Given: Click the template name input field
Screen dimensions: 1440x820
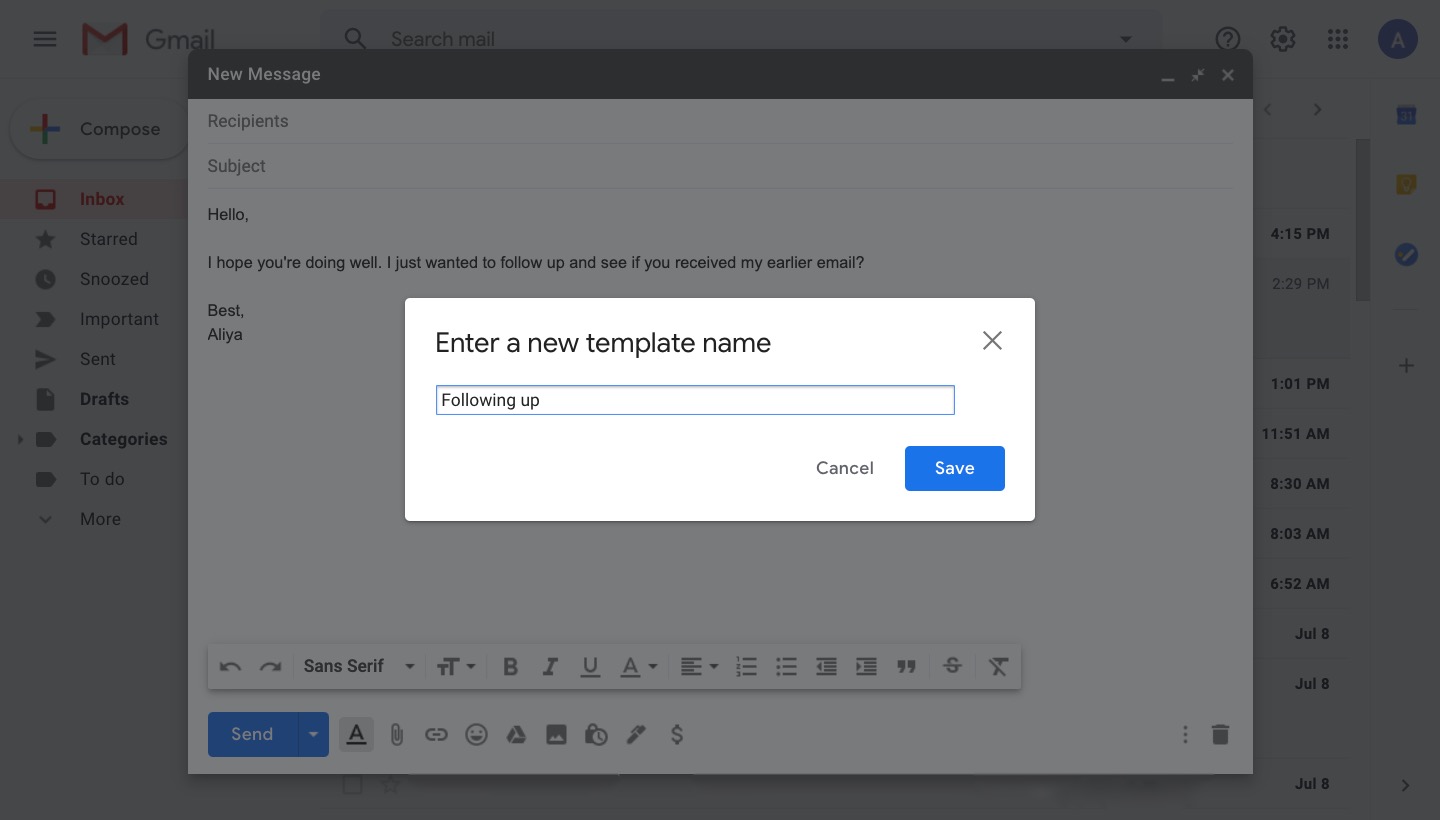Looking at the screenshot, I should 695,400.
